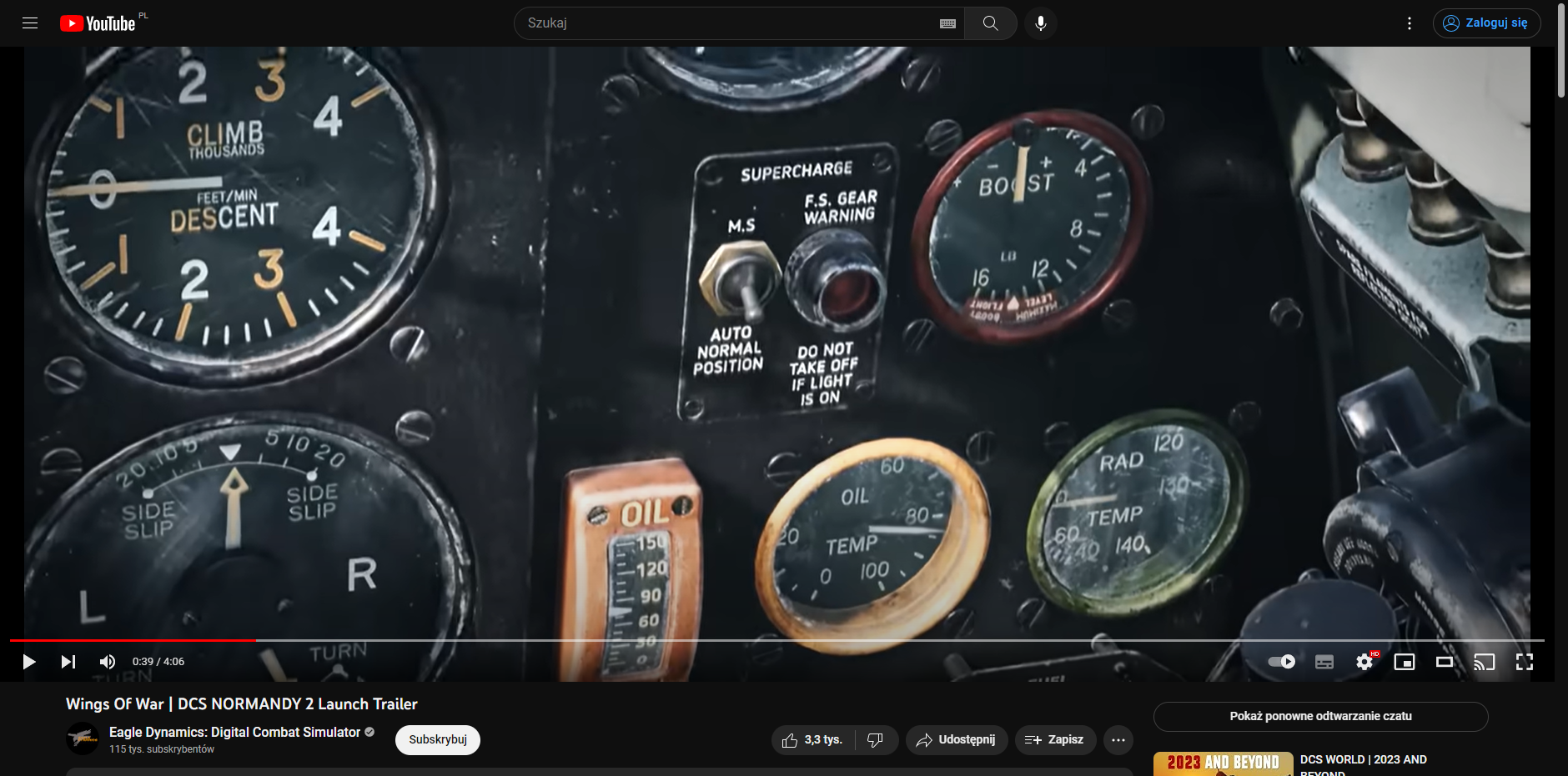Start voice search with microphone icon
This screenshot has height=776, width=1568.
pyautogui.click(x=1041, y=23)
